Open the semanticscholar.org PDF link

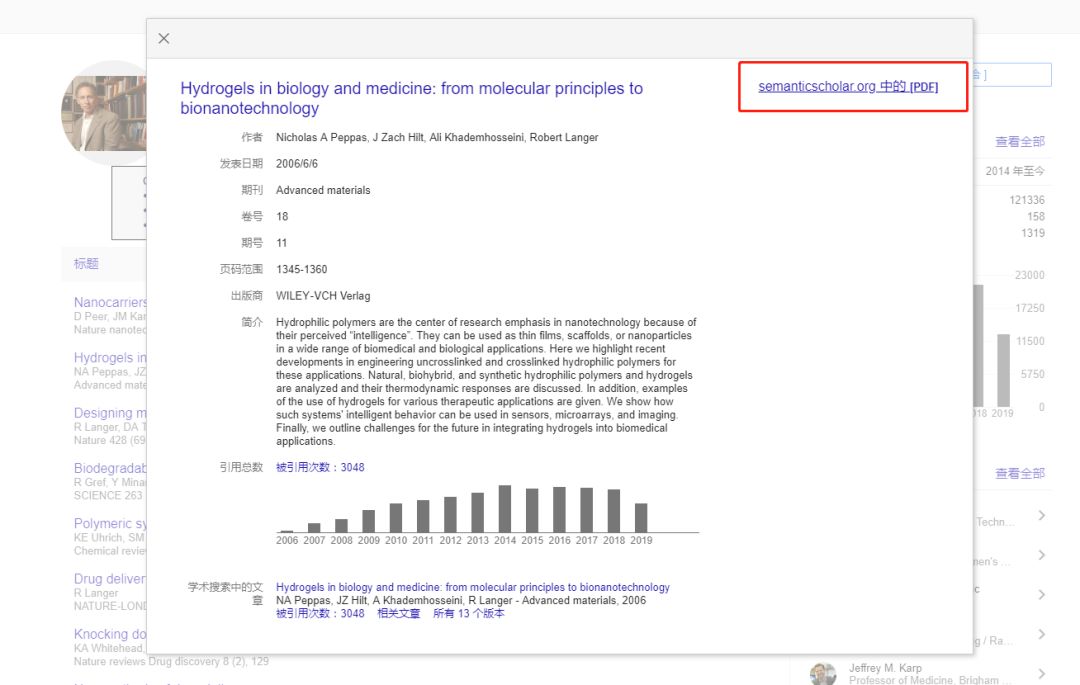click(x=848, y=87)
